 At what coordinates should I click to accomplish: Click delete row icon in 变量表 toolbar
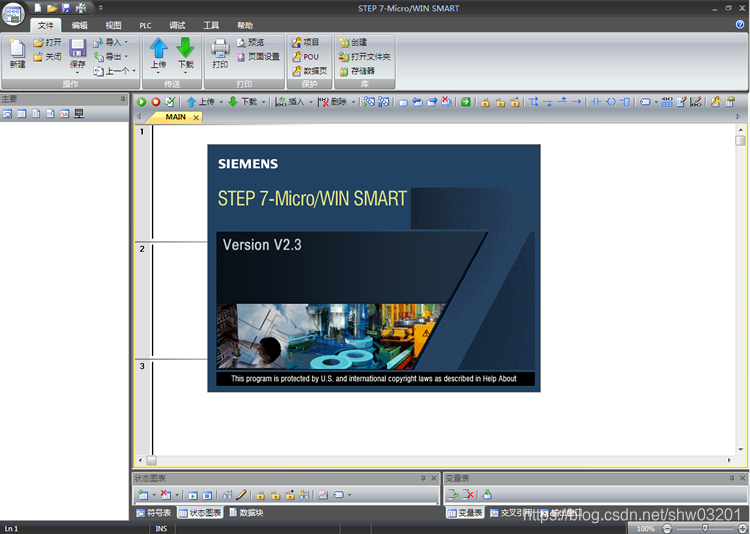pyautogui.click(x=468, y=495)
